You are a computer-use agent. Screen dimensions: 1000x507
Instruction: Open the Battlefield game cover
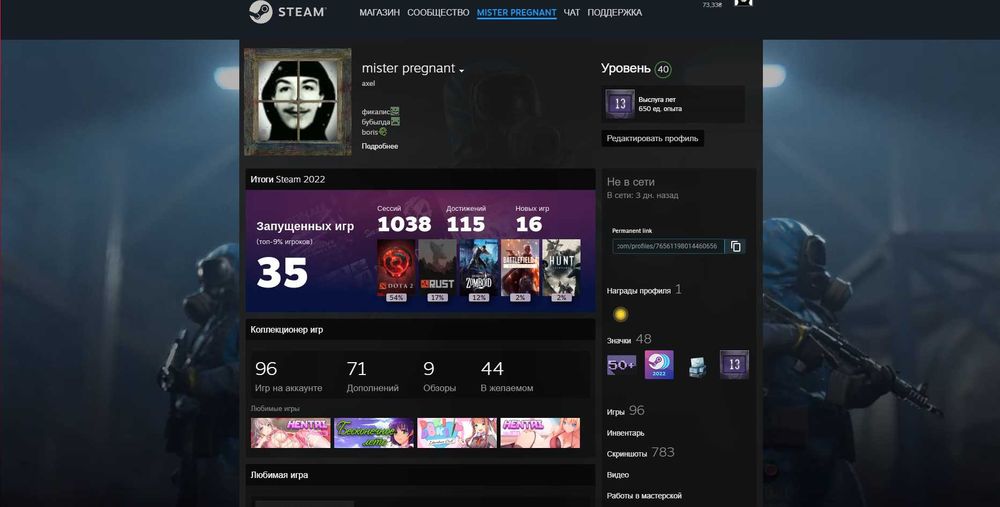pyautogui.click(x=520, y=268)
